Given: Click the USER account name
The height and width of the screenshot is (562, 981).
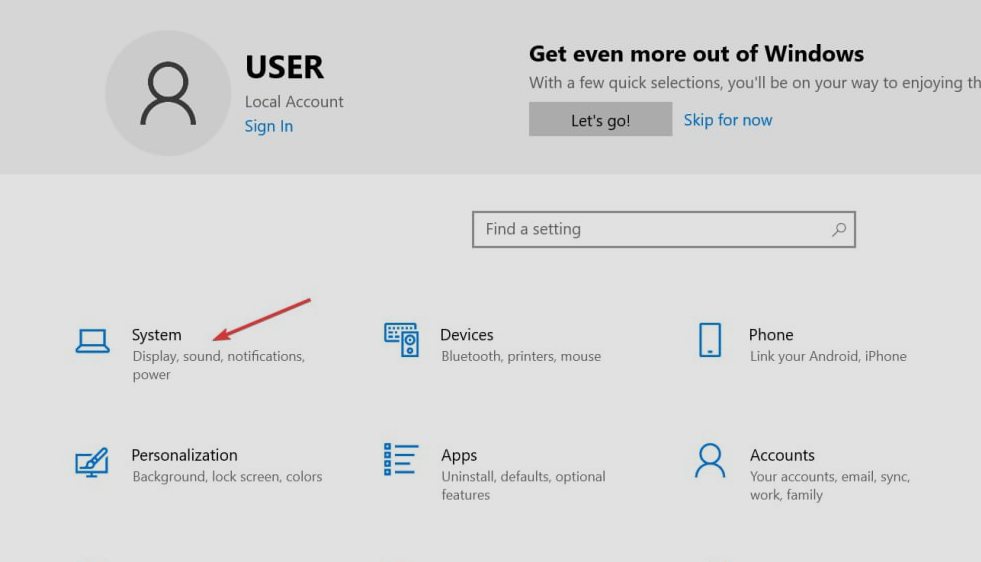Looking at the screenshot, I should pos(285,67).
